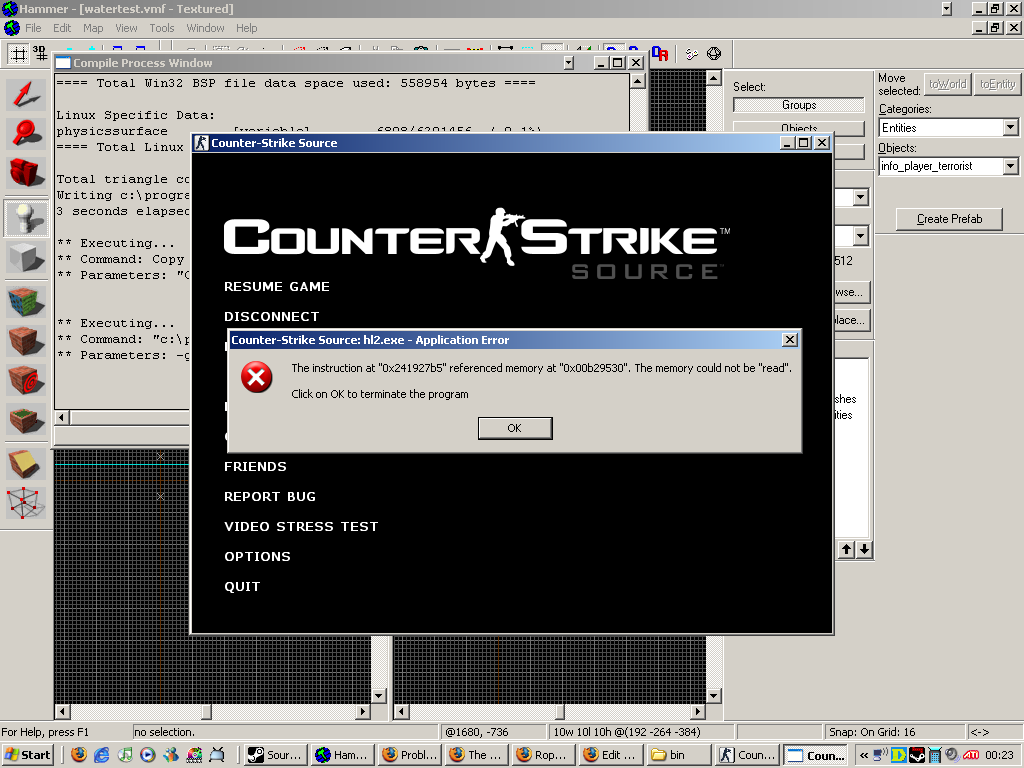Click the toWorld button
This screenshot has height=768, width=1024.
[x=948, y=84]
